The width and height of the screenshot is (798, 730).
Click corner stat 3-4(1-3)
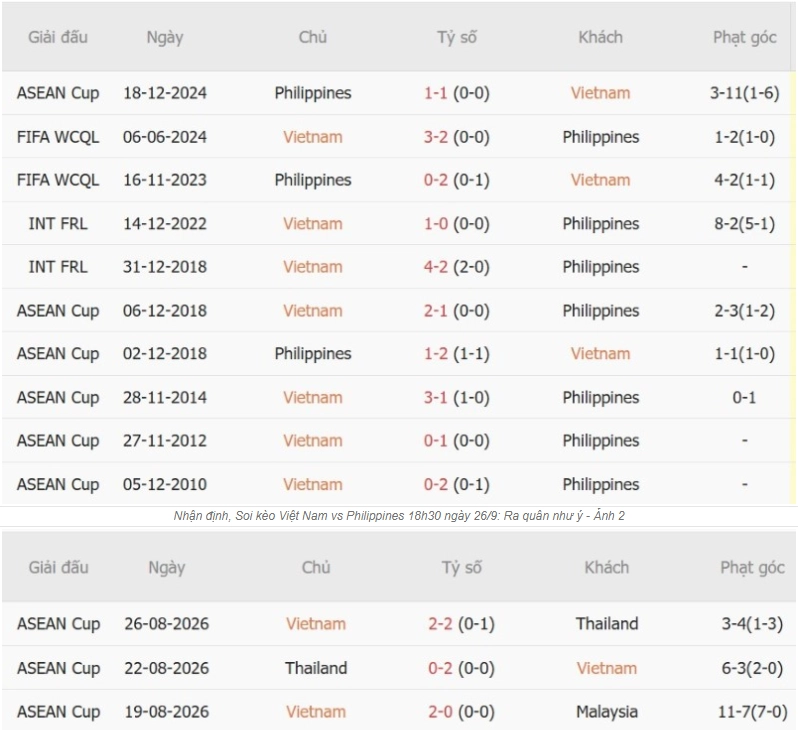pyautogui.click(x=752, y=624)
